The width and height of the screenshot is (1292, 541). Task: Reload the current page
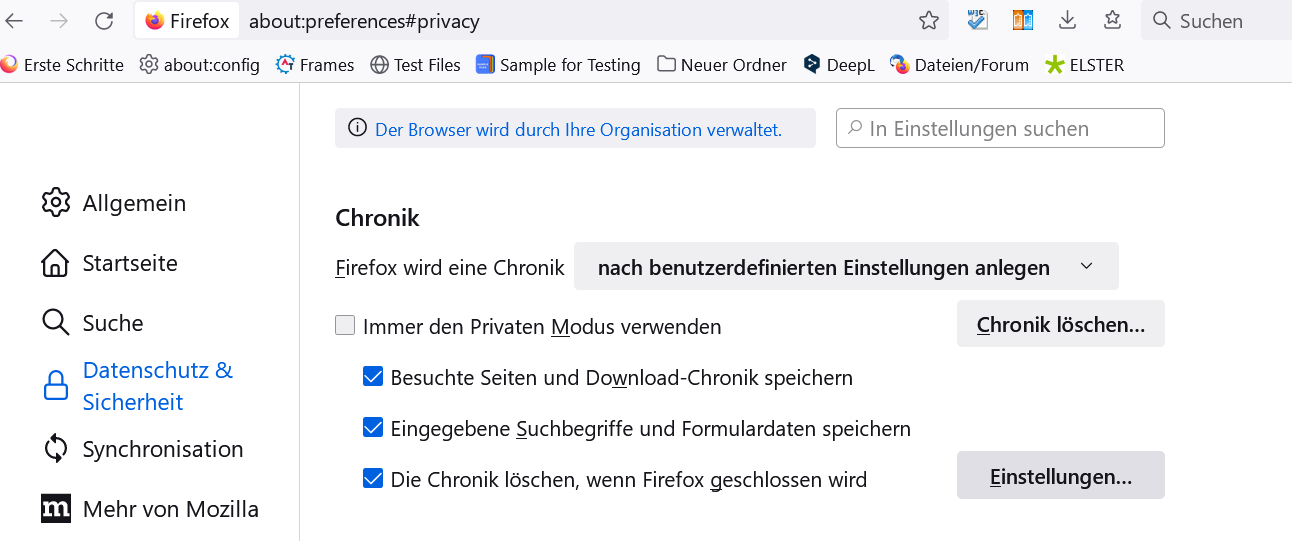point(104,21)
